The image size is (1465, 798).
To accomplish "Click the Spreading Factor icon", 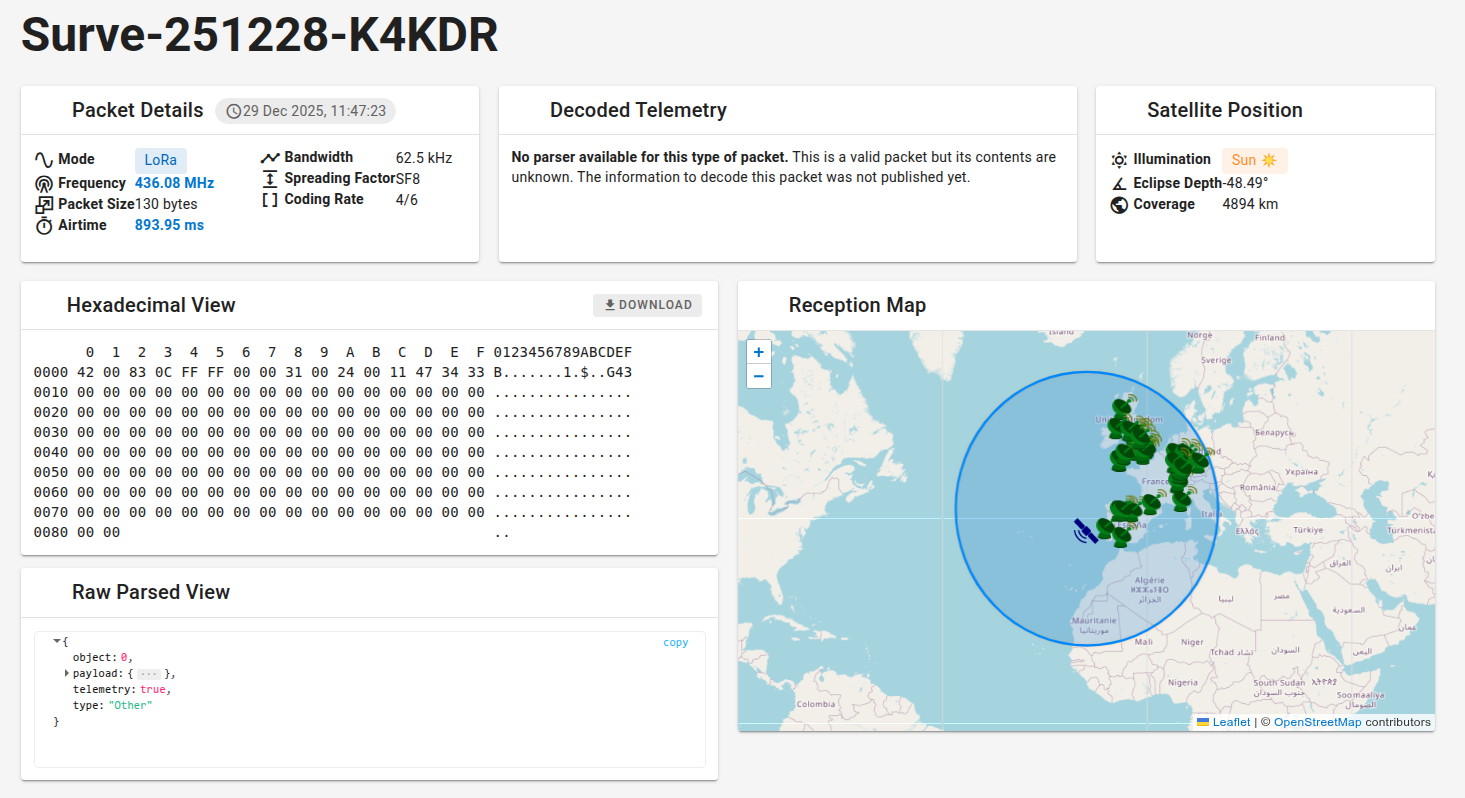I will click(x=270, y=179).
